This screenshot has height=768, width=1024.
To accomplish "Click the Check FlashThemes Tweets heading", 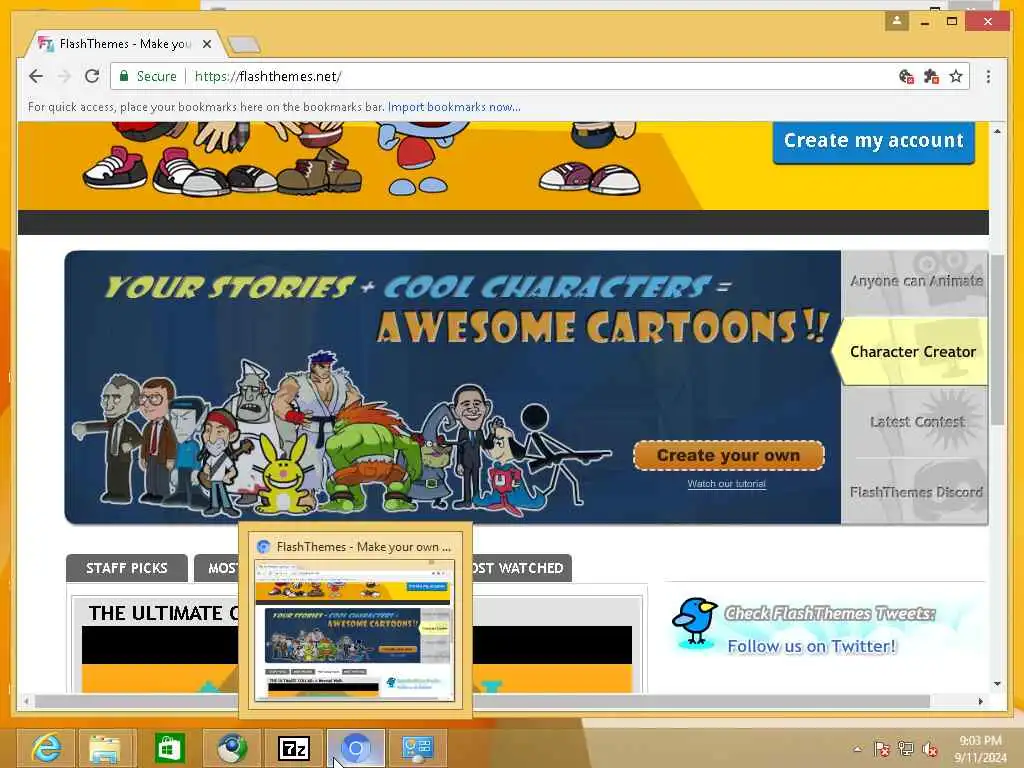I will (830, 614).
